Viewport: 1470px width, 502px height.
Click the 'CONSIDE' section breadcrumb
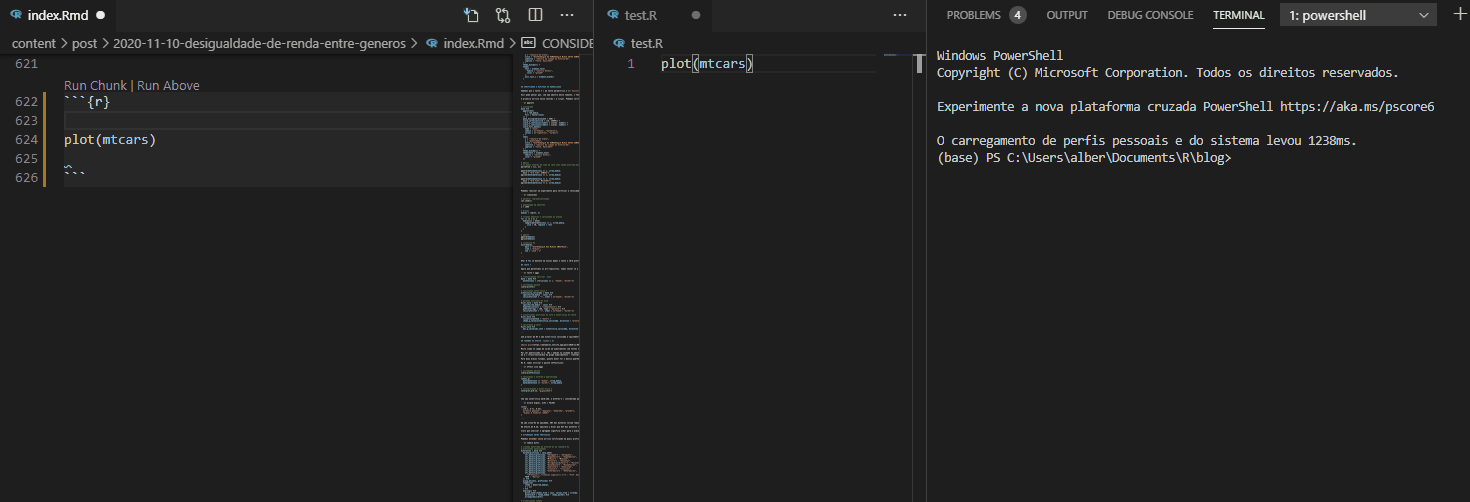[x=567, y=44]
